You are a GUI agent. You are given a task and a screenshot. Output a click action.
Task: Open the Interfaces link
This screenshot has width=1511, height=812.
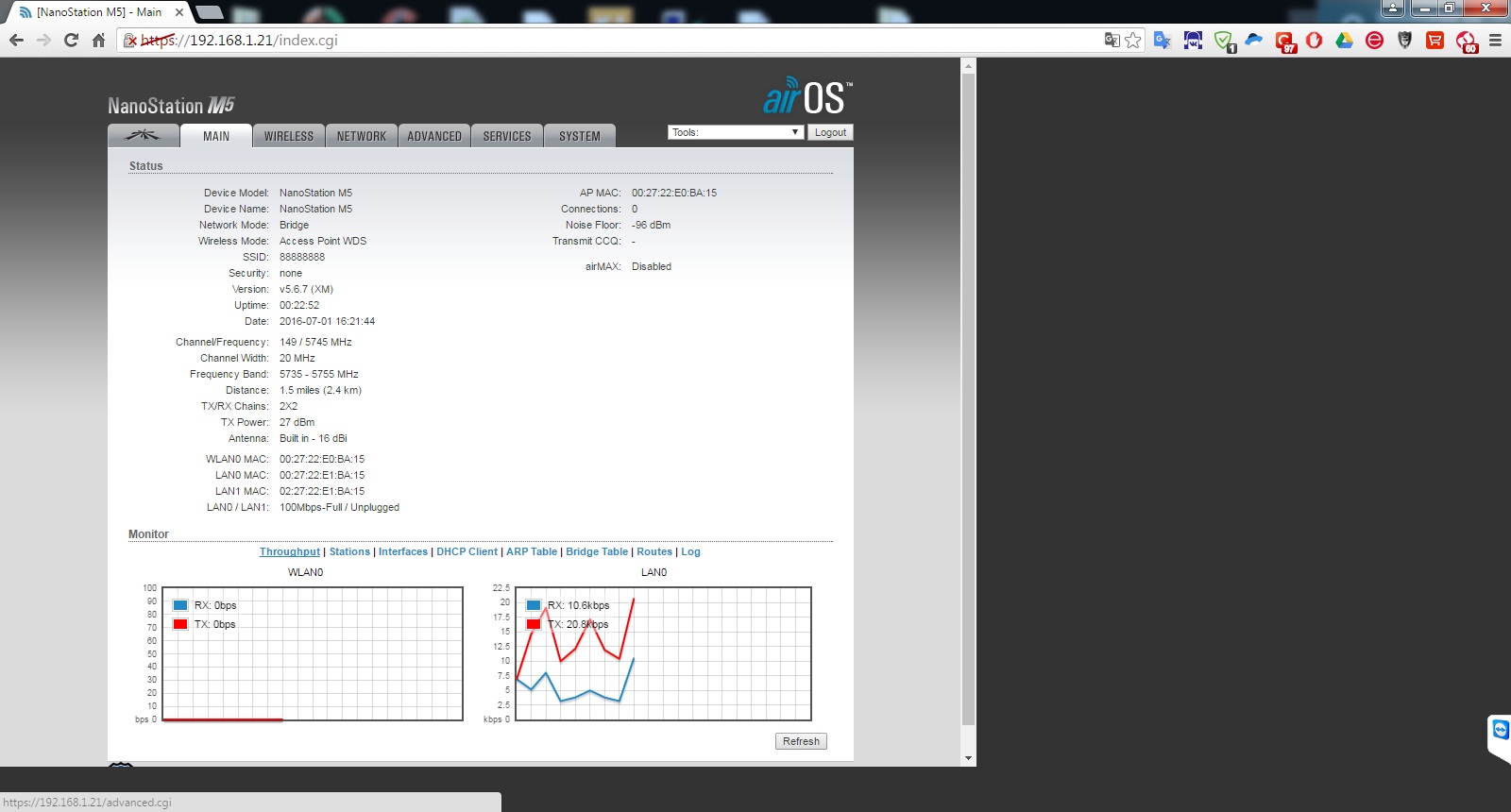(403, 551)
